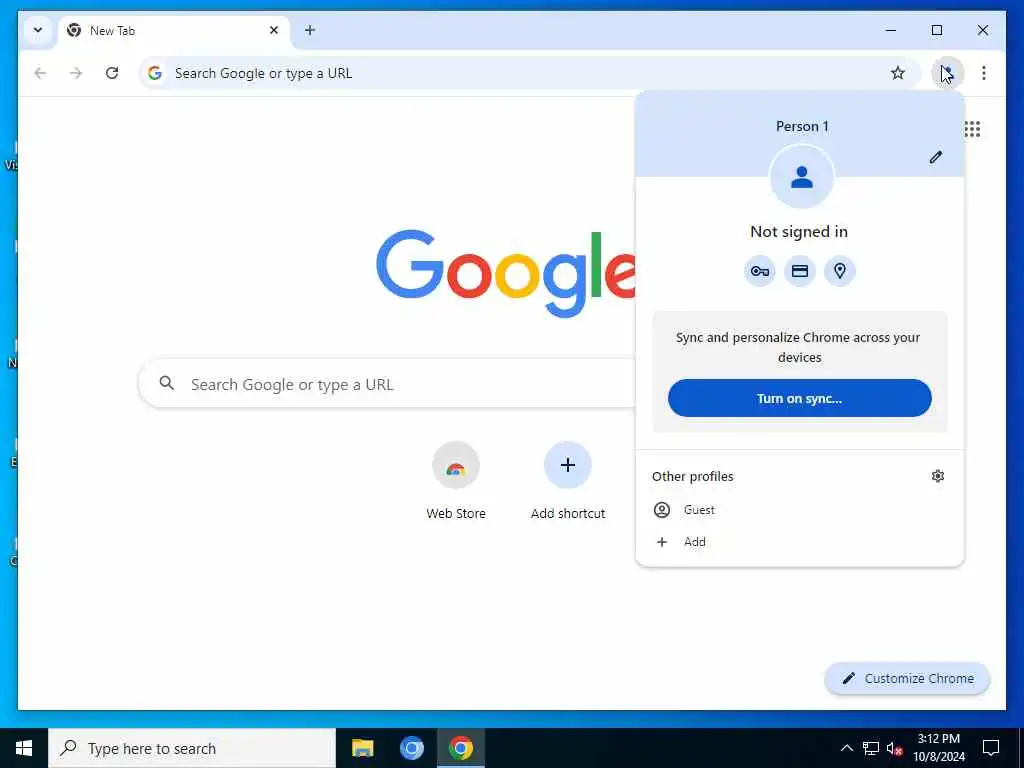Viewport: 1024px width, 768px height.
Task: Click the Google search box on page
Action: tap(388, 384)
